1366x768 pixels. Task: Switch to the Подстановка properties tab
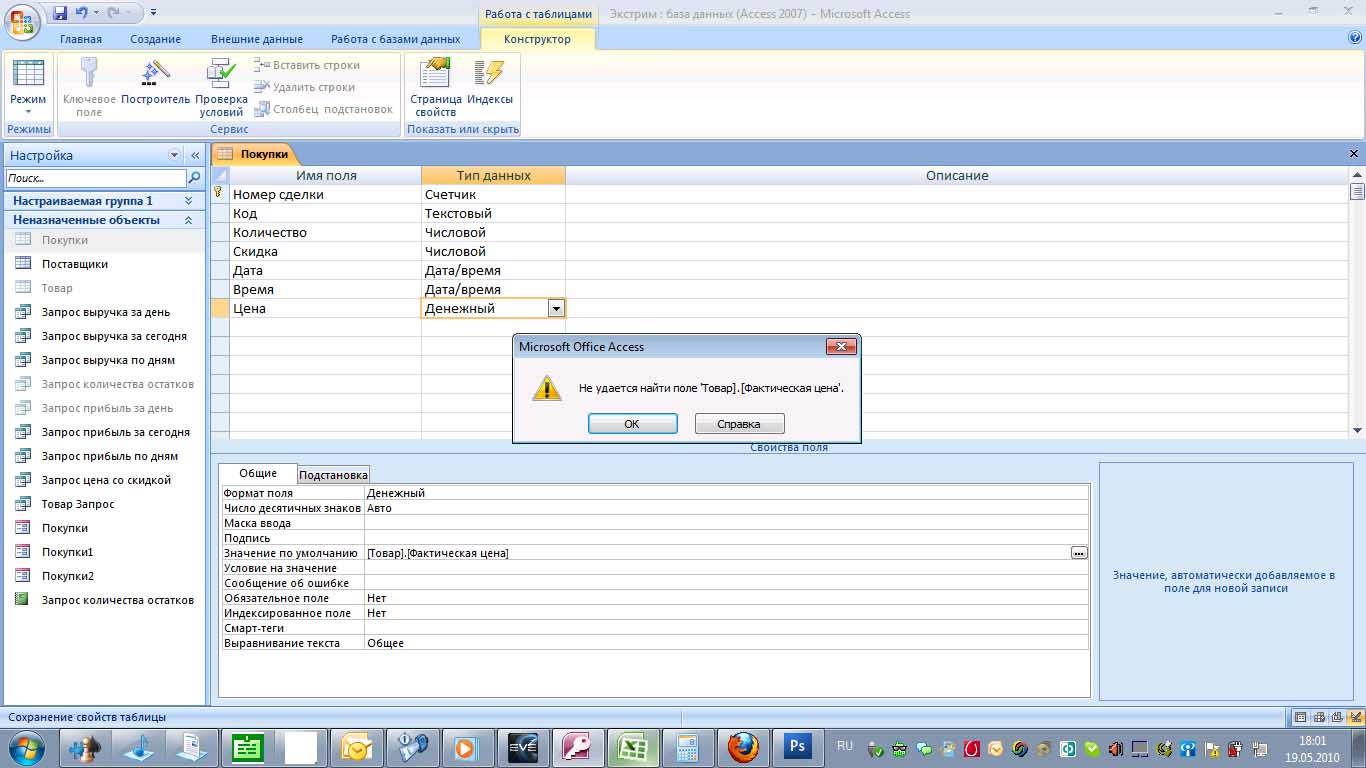pyautogui.click(x=333, y=475)
